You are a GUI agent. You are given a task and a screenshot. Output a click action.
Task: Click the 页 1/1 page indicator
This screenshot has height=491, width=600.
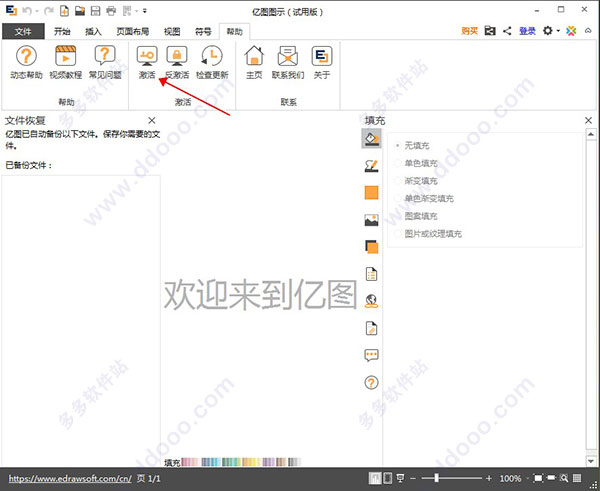149,479
